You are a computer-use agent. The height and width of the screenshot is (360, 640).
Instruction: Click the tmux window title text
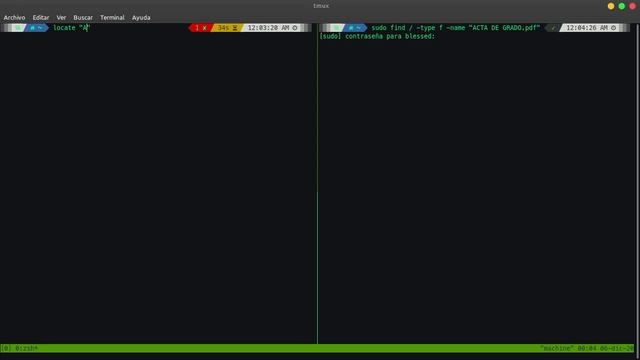[321, 6]
